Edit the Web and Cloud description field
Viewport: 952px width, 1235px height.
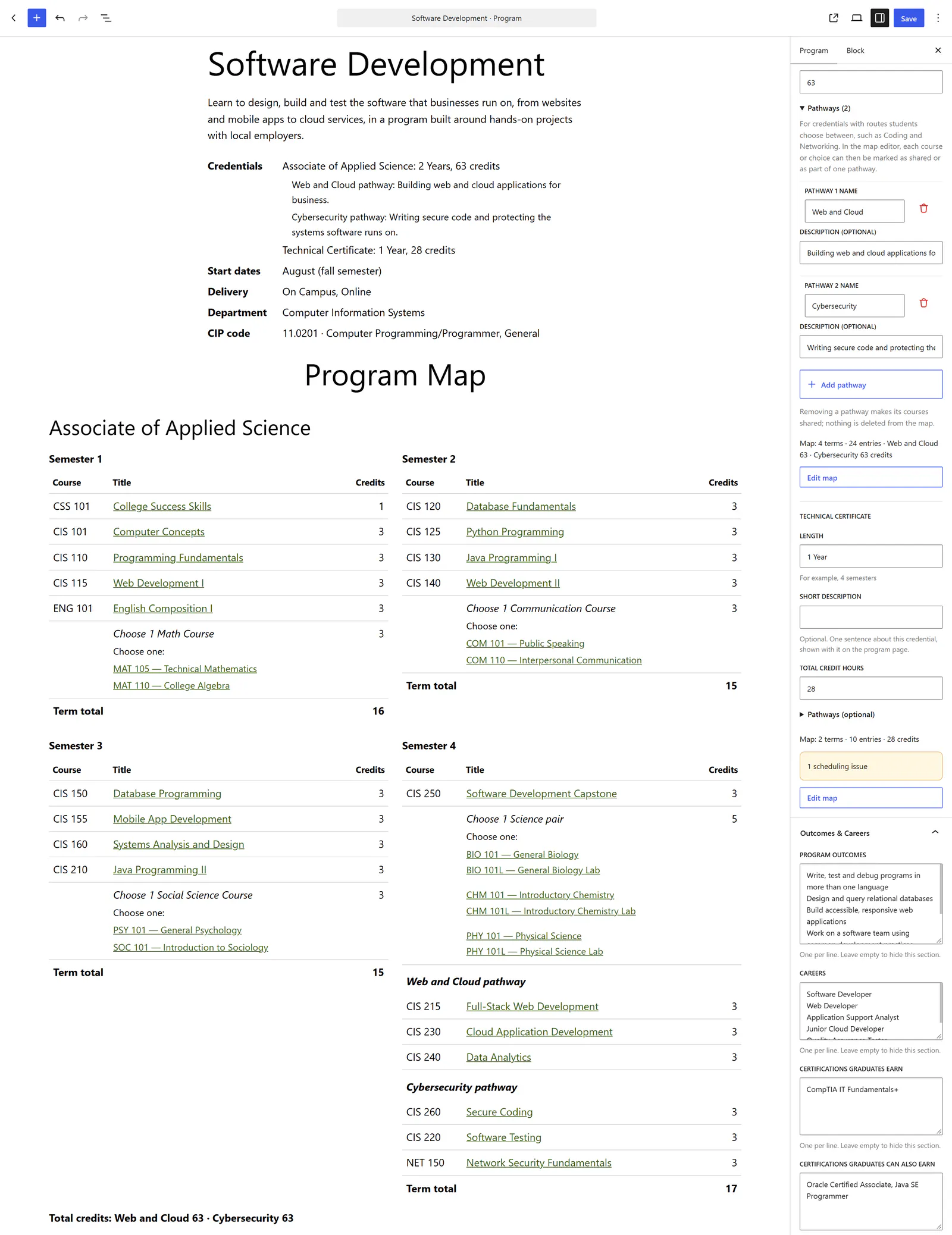(871, 253)
